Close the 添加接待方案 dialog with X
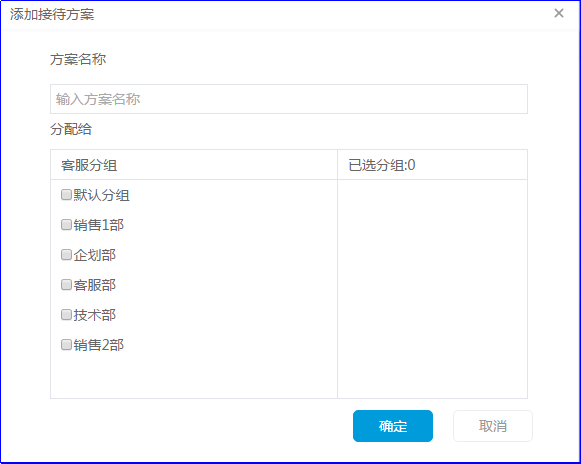This screenshot has height=464, width=581. click(559, 13)
